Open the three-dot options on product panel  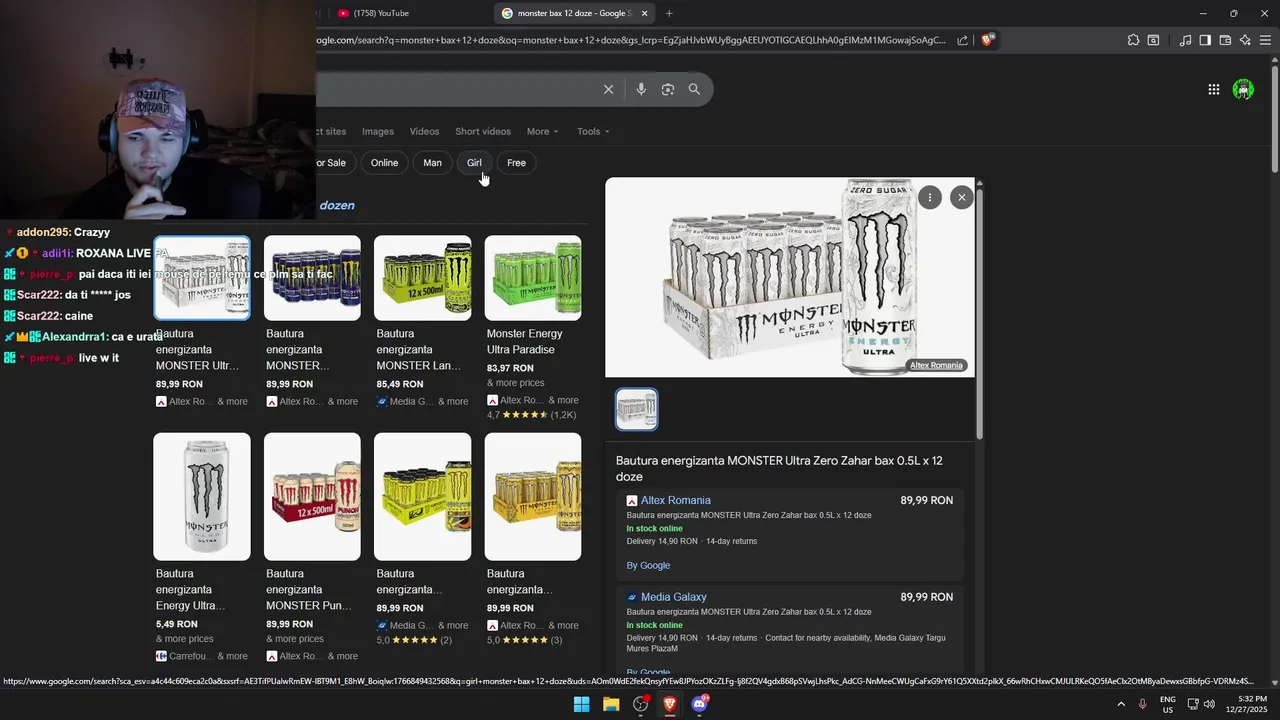(x=930, y=197)
